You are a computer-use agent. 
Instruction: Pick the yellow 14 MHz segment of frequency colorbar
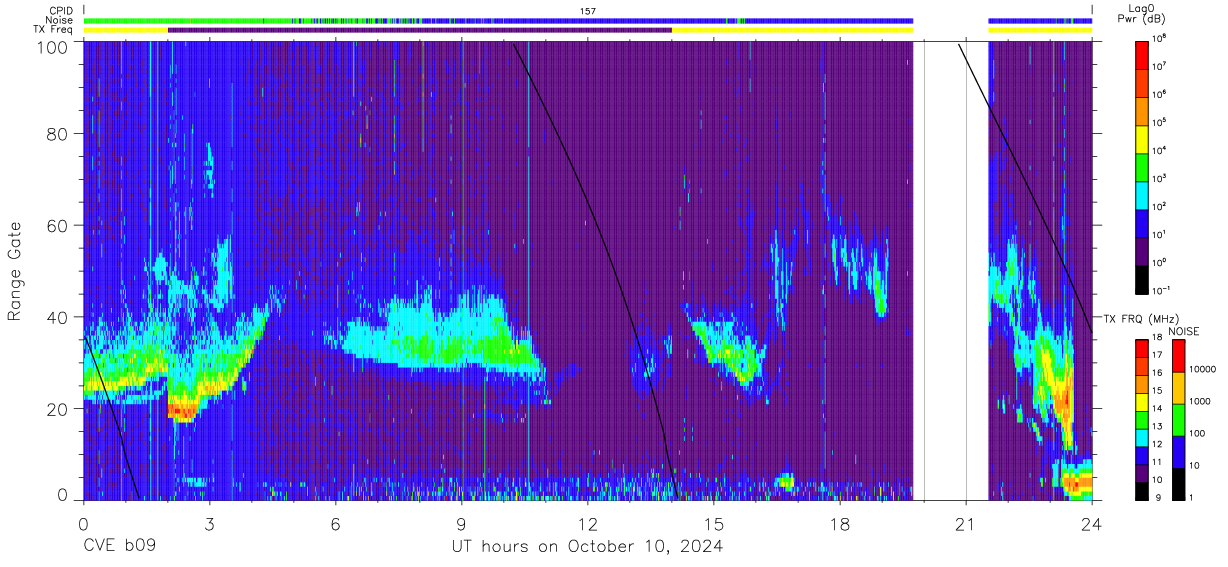pos(1143,402)
